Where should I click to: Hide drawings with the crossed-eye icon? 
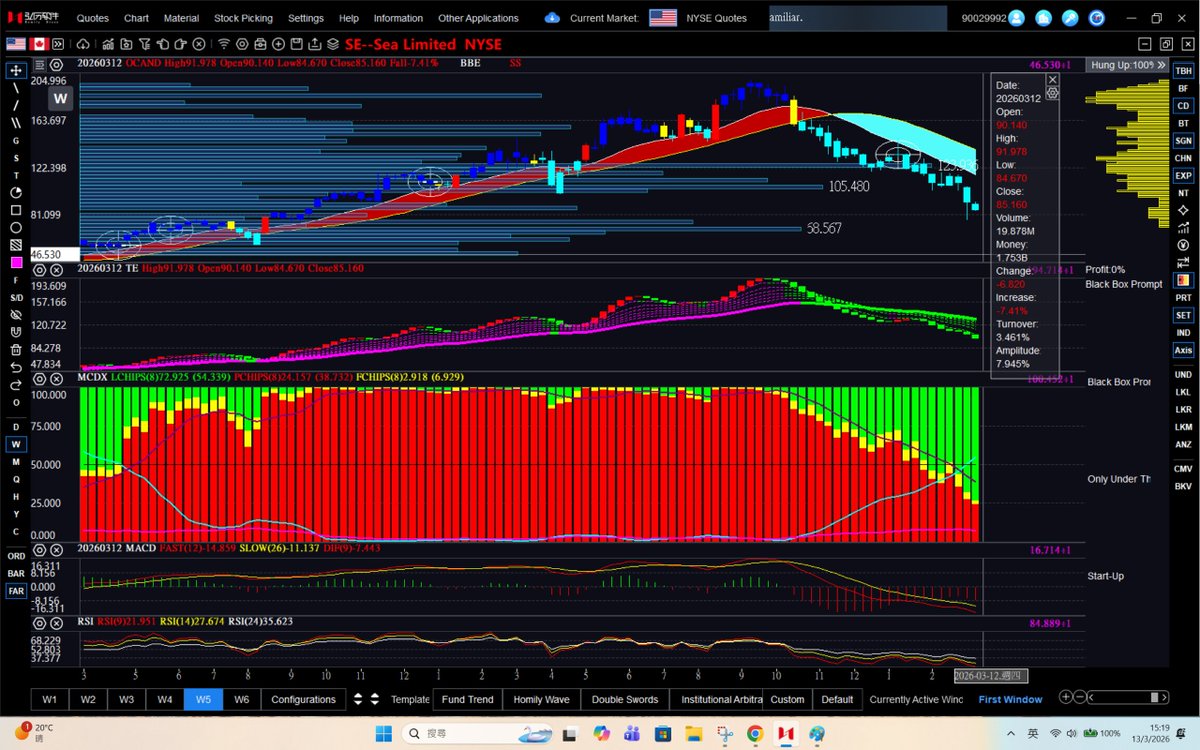point(16,314)
